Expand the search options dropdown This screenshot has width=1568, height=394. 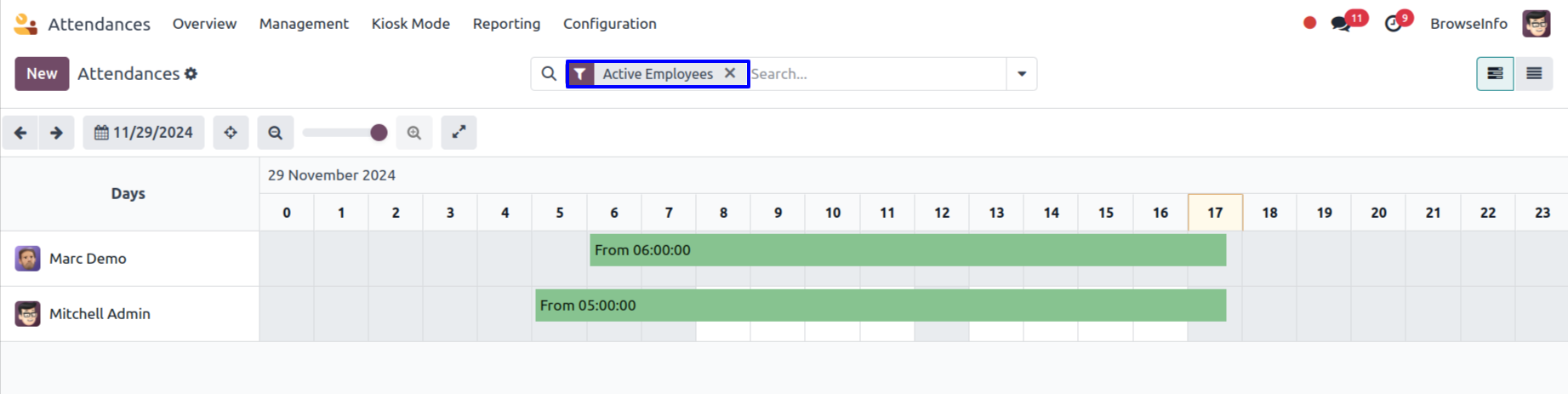1022,74
